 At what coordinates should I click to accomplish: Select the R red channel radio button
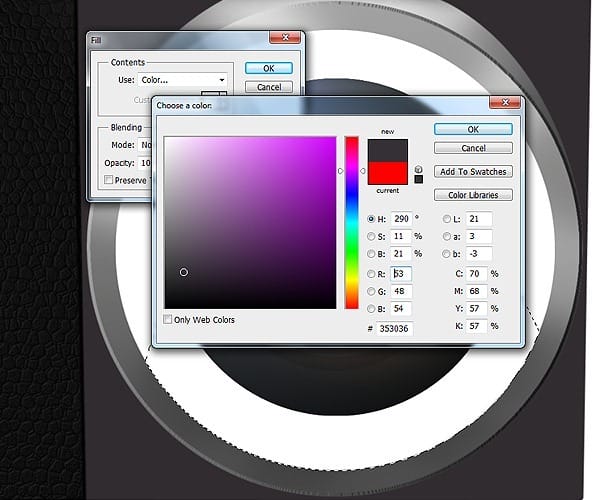pyautogui.click(x=372, y=273)
